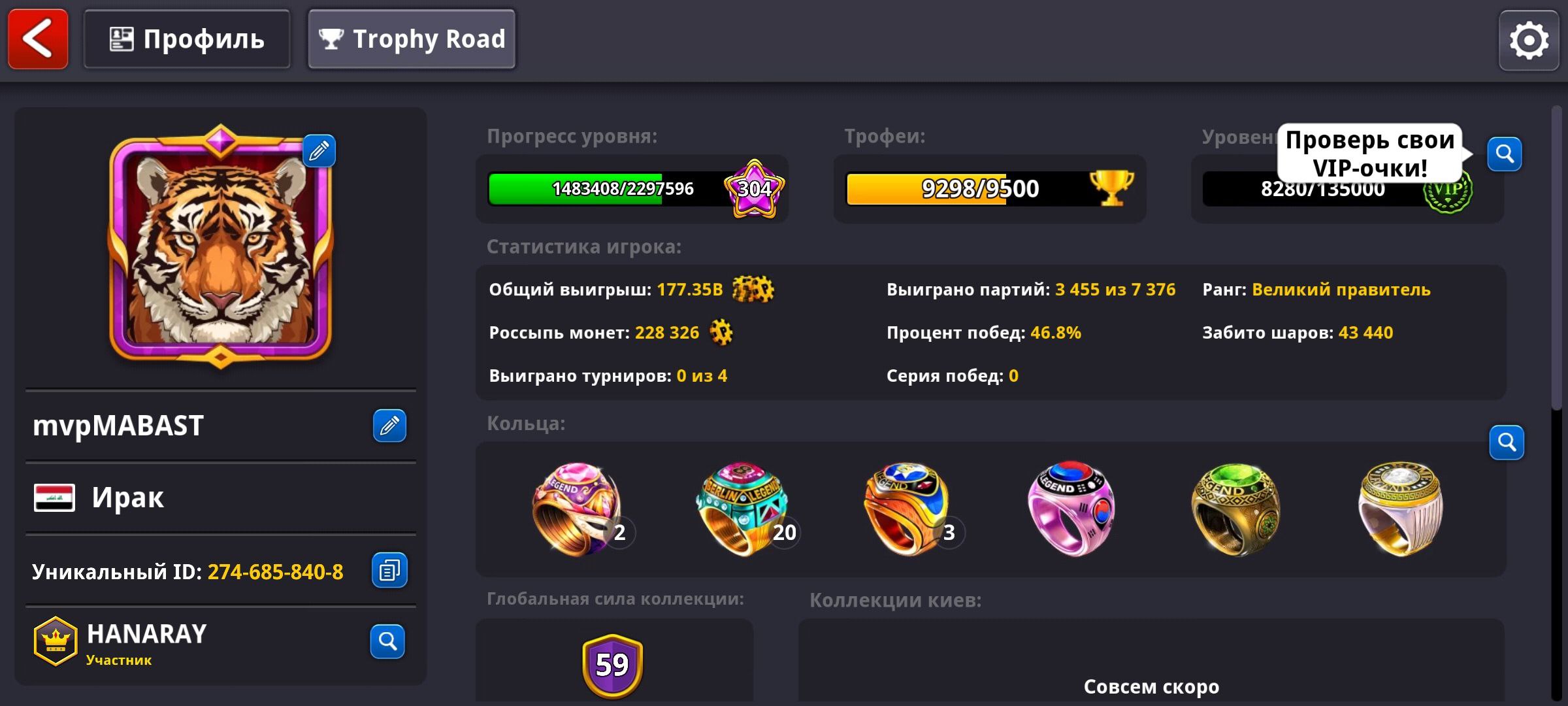Edit the mvpMABAST username pencil icon
The image size is (1568, 706).
click(389, 426)
